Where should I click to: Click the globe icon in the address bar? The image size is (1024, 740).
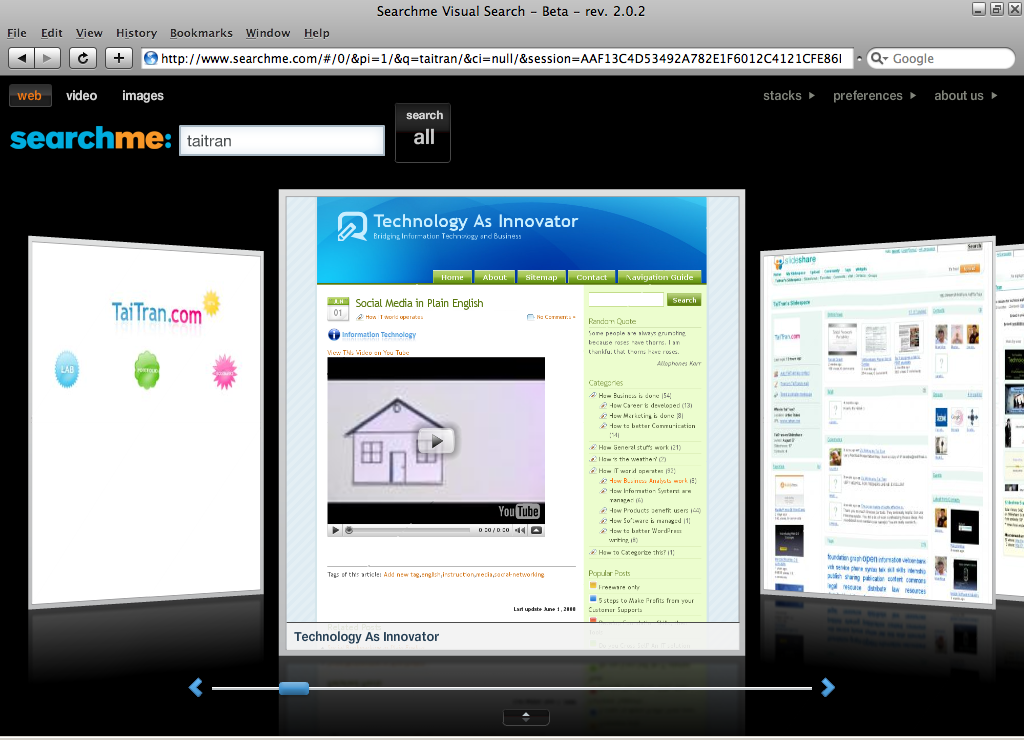click(x=151, y=58)
